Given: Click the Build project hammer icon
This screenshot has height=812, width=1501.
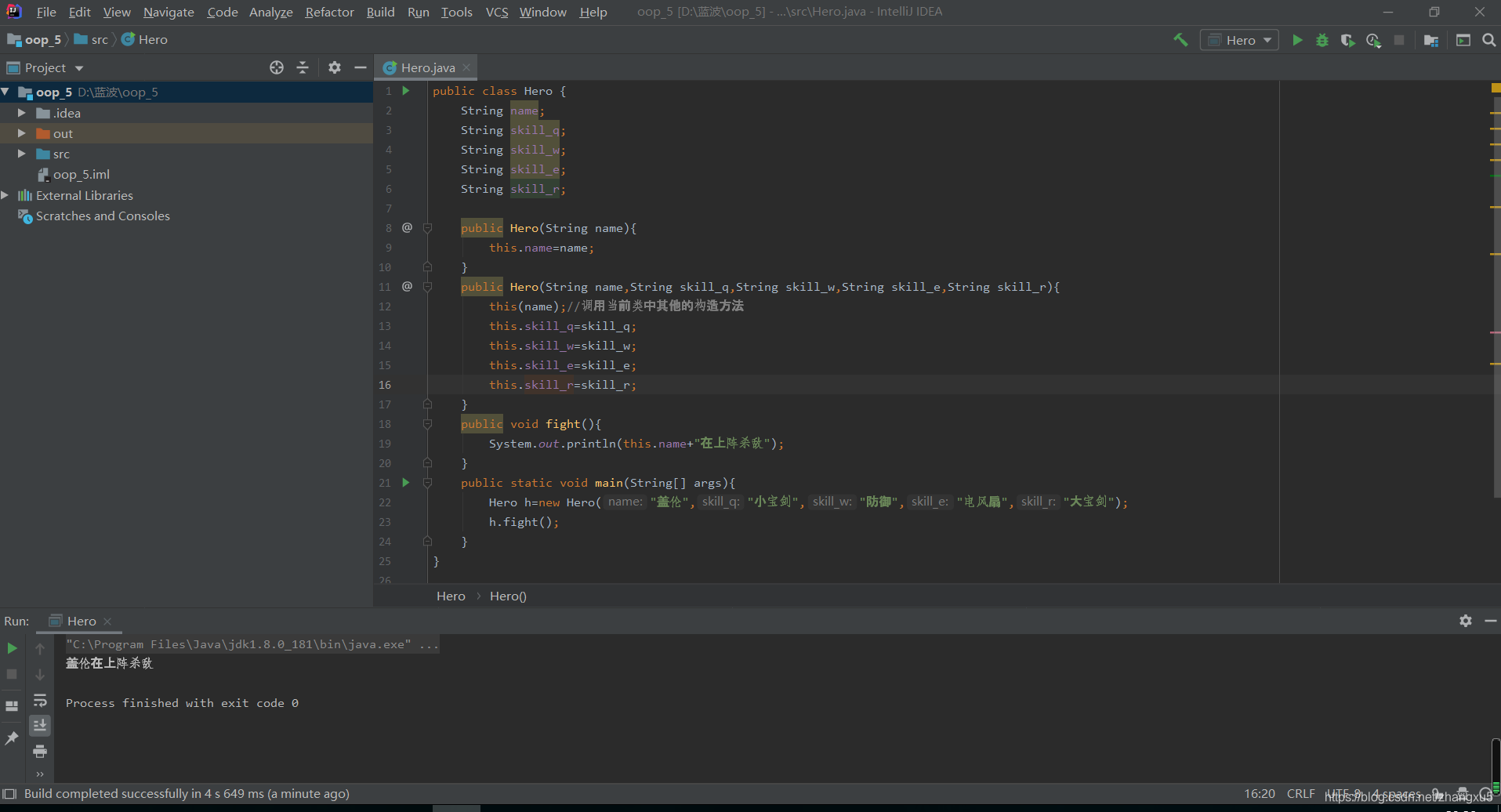Looking at the screenshot, I should pos(1180,40).
